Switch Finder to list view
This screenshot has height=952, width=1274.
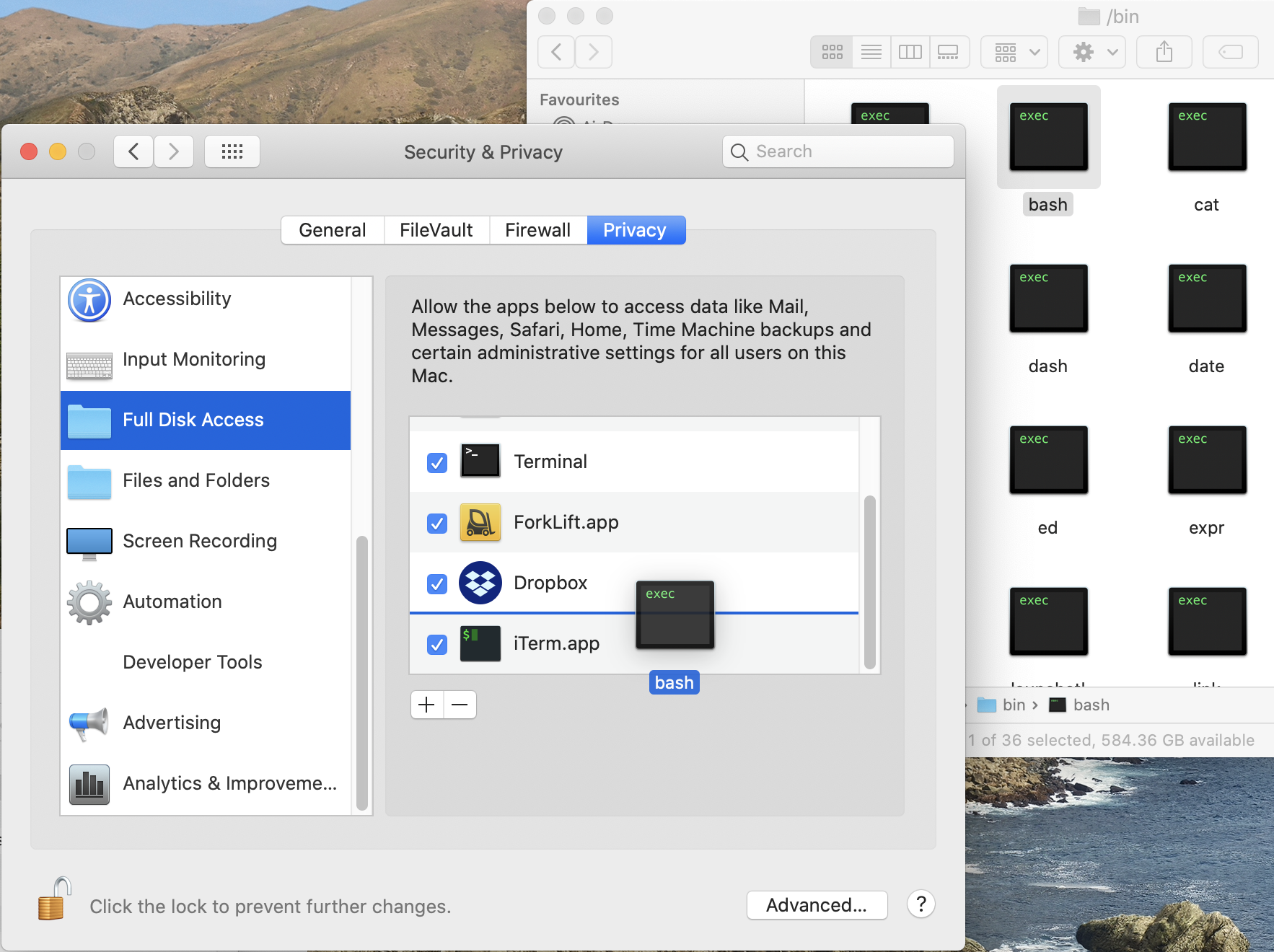tap(871, 52)
